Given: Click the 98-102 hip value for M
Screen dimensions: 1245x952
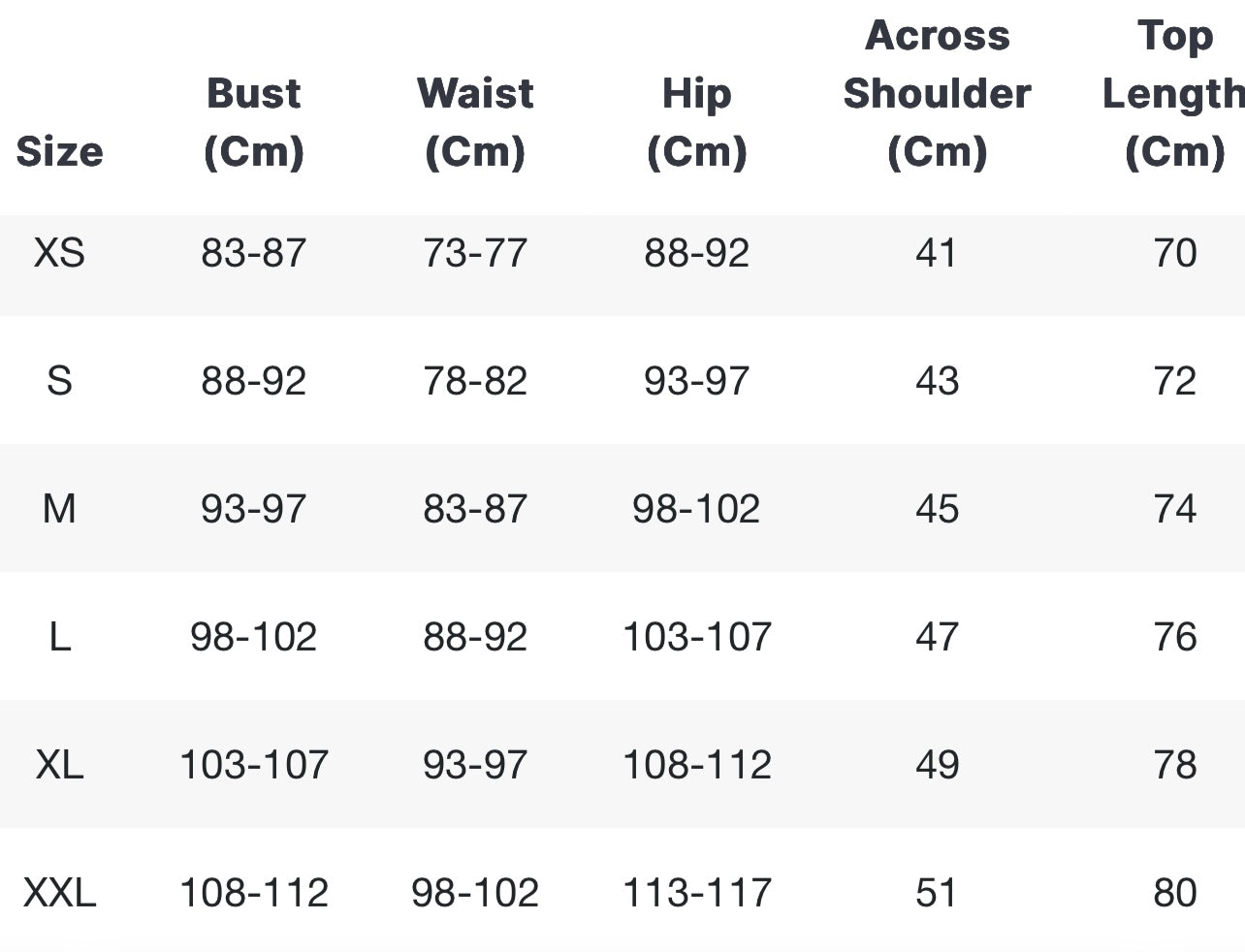Looking at the screenshot, I should coord(696,509).
